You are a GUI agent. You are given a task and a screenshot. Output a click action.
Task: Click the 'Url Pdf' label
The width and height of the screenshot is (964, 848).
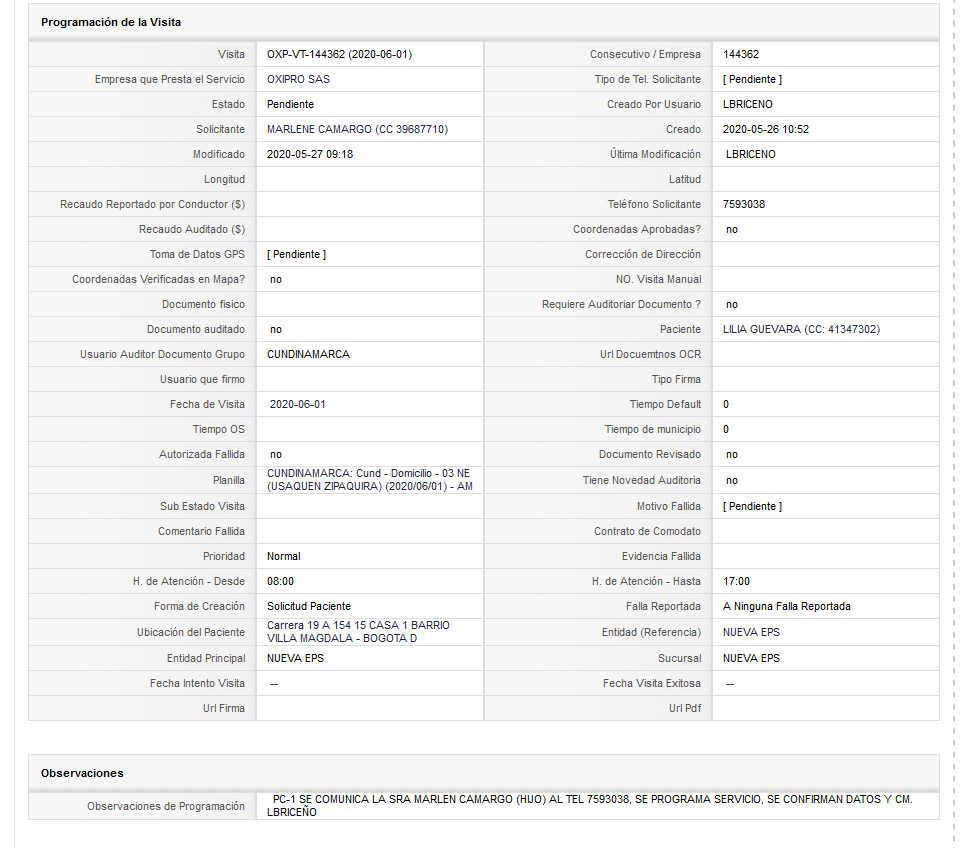point(685,708)
